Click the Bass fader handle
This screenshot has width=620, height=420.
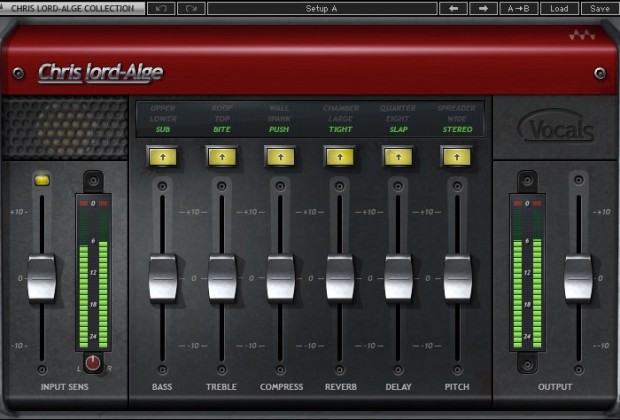point(163,278)
